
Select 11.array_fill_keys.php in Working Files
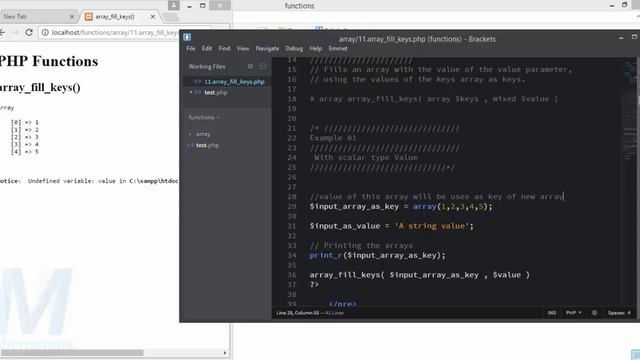point(234,82)
